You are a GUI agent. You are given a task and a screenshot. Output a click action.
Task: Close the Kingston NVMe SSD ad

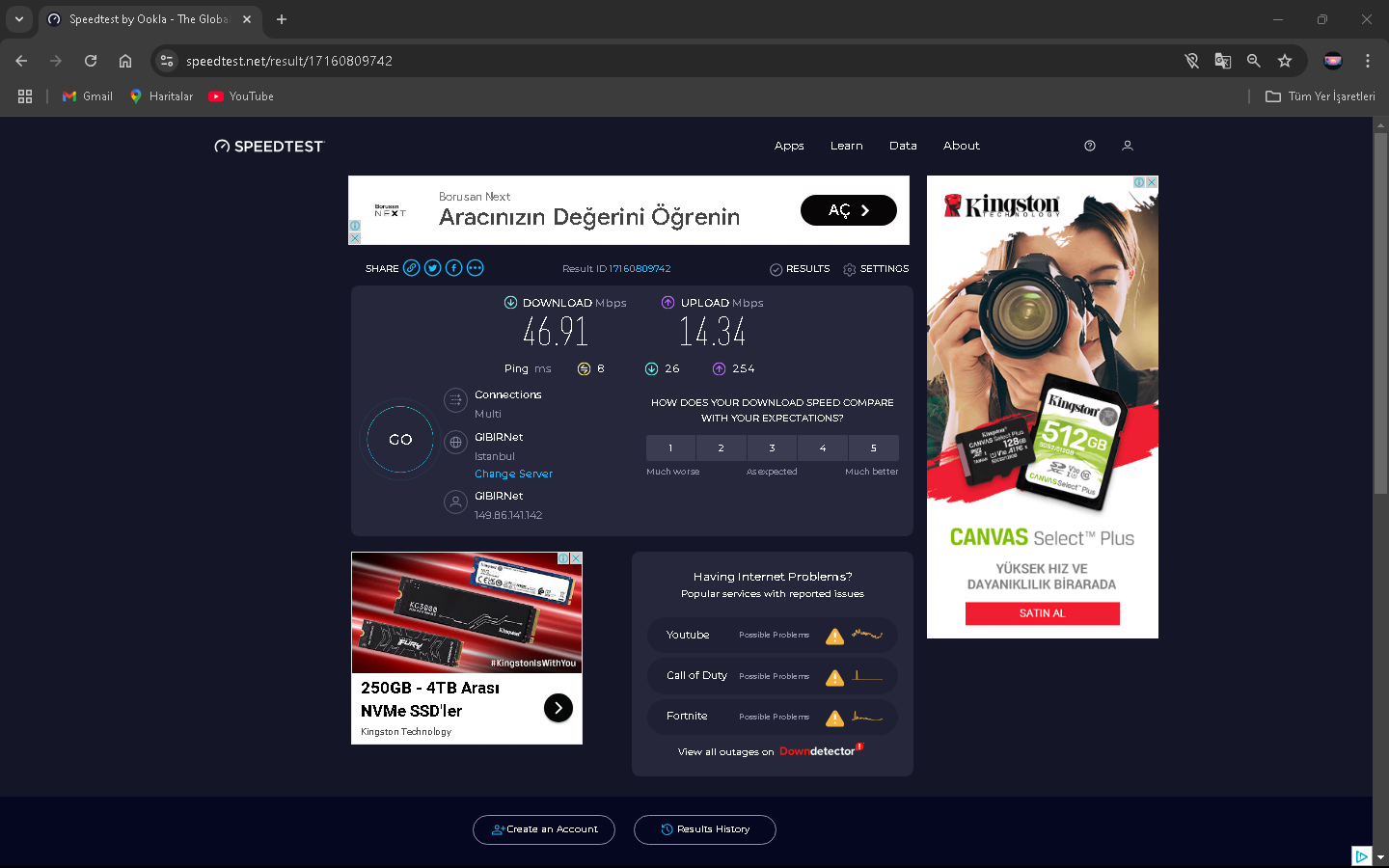[x=576, y=558]
